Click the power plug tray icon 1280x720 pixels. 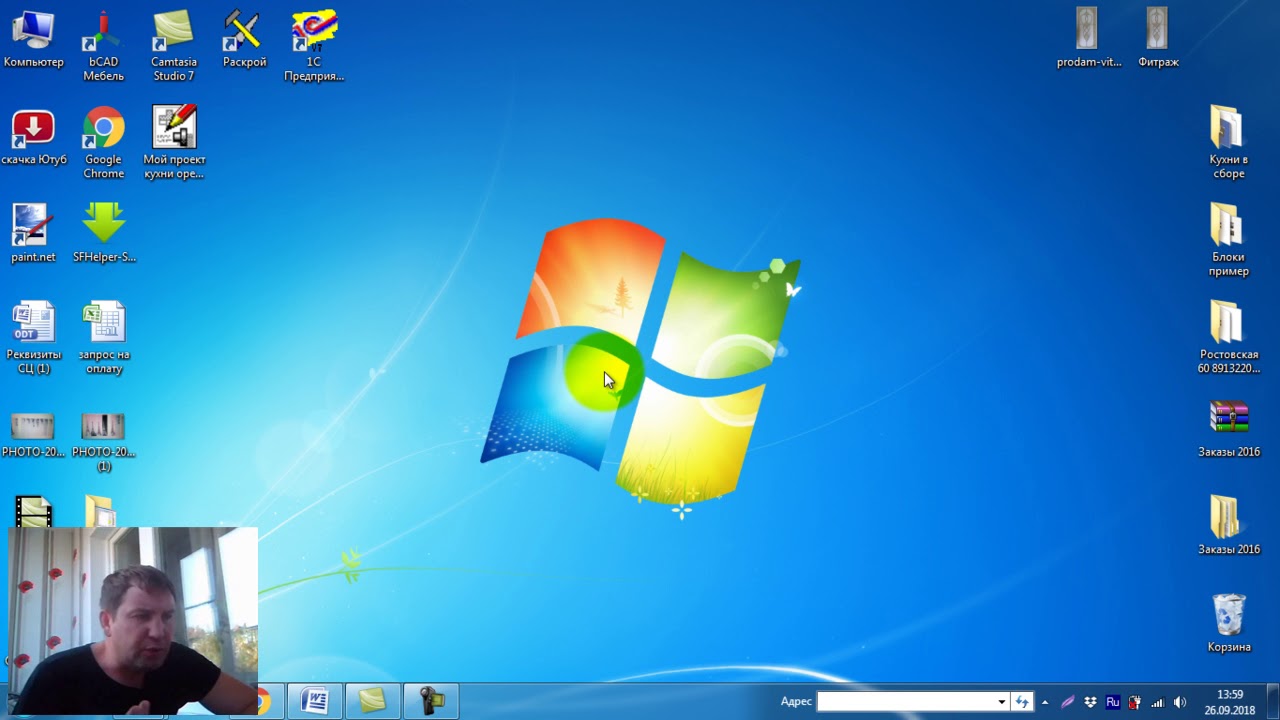coord(1135,702)
